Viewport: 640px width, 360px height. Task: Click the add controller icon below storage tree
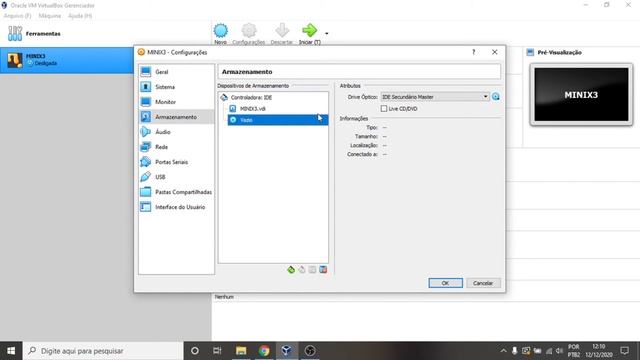(x=291, y=269)
